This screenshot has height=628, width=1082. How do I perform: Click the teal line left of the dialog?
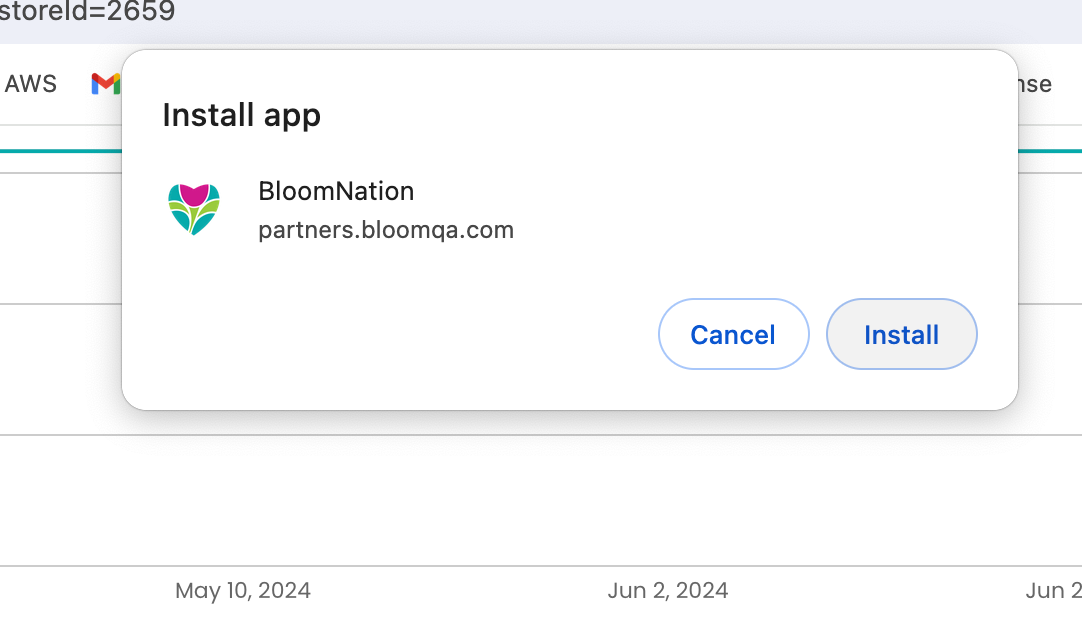(x=60, y=151)
